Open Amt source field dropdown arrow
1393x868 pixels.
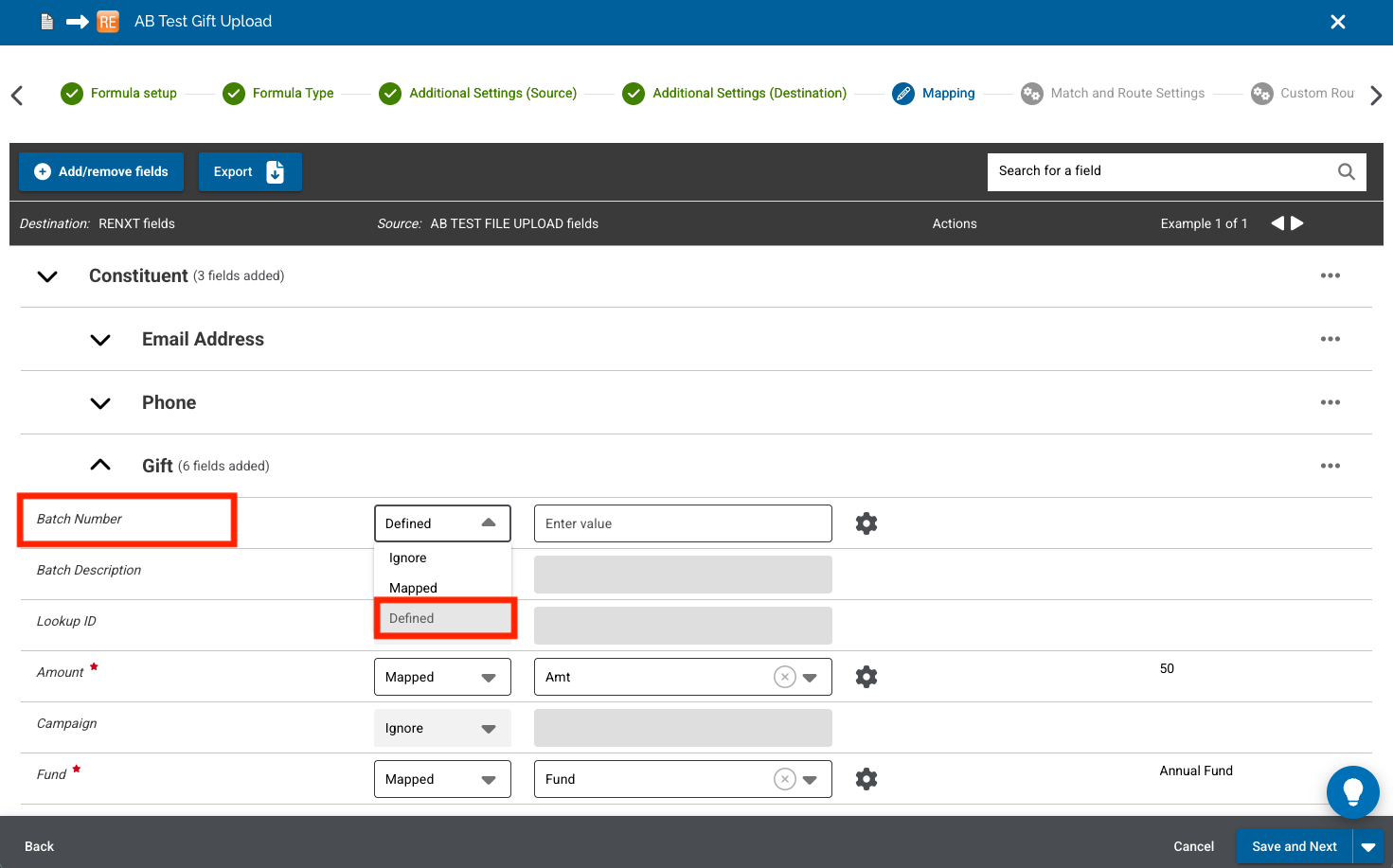(x=811, y=678)
